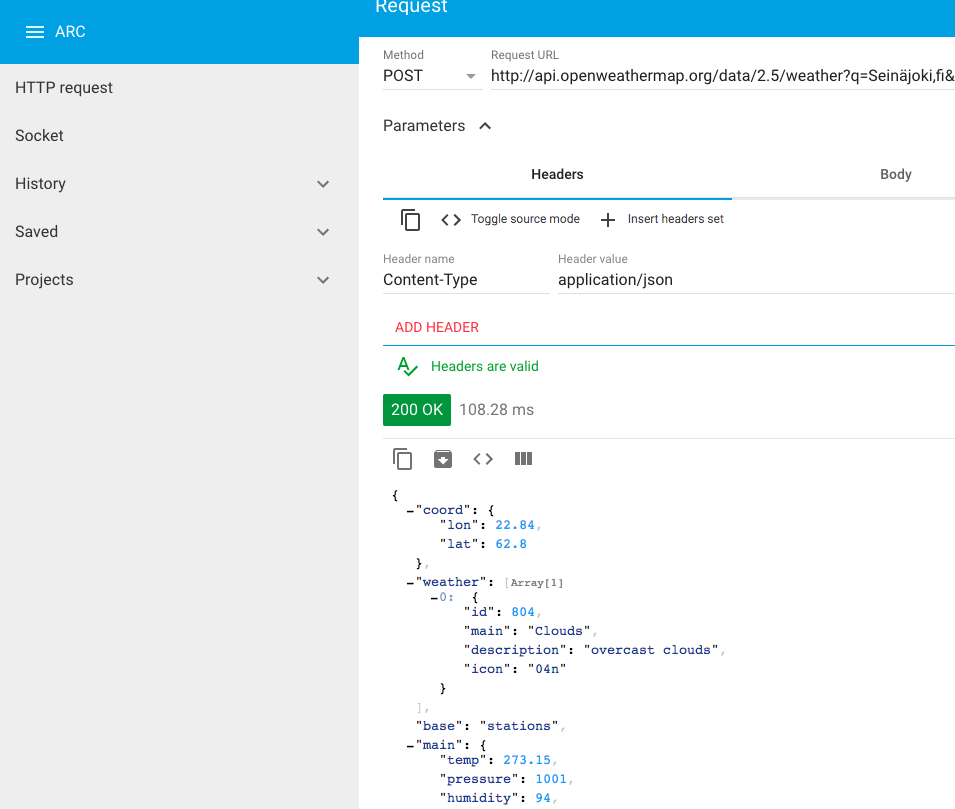Copy response body to clipboard
The width and height of the screenshot is (955, 809).
(403, 459)
